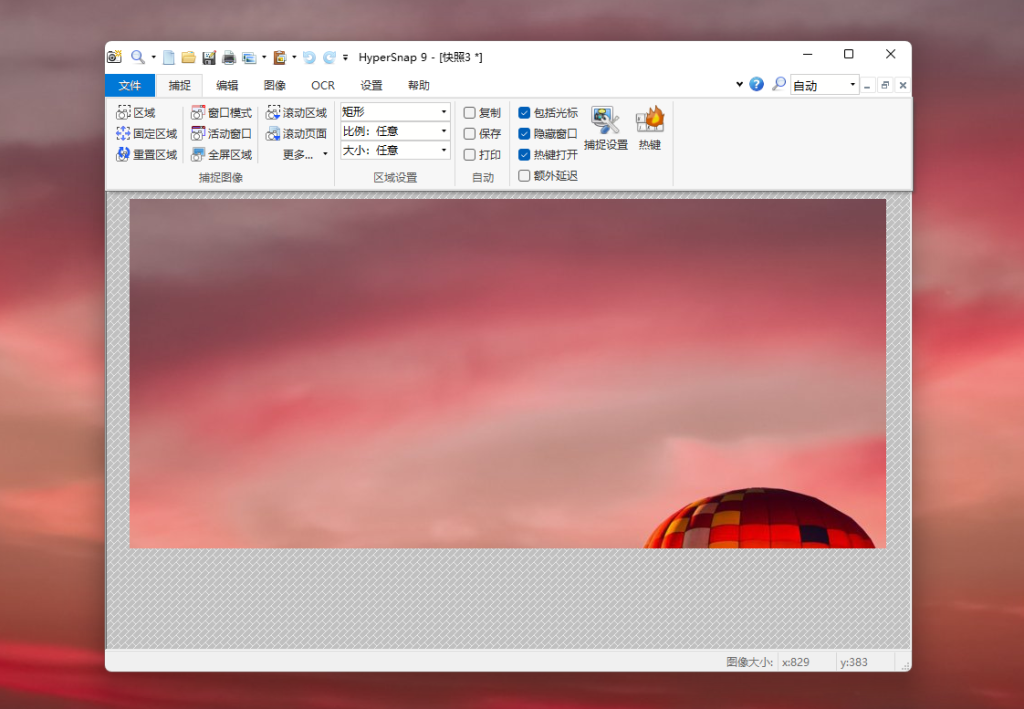
Task: Switch to the 编辑 tab
Action: [x=227, y=86]
